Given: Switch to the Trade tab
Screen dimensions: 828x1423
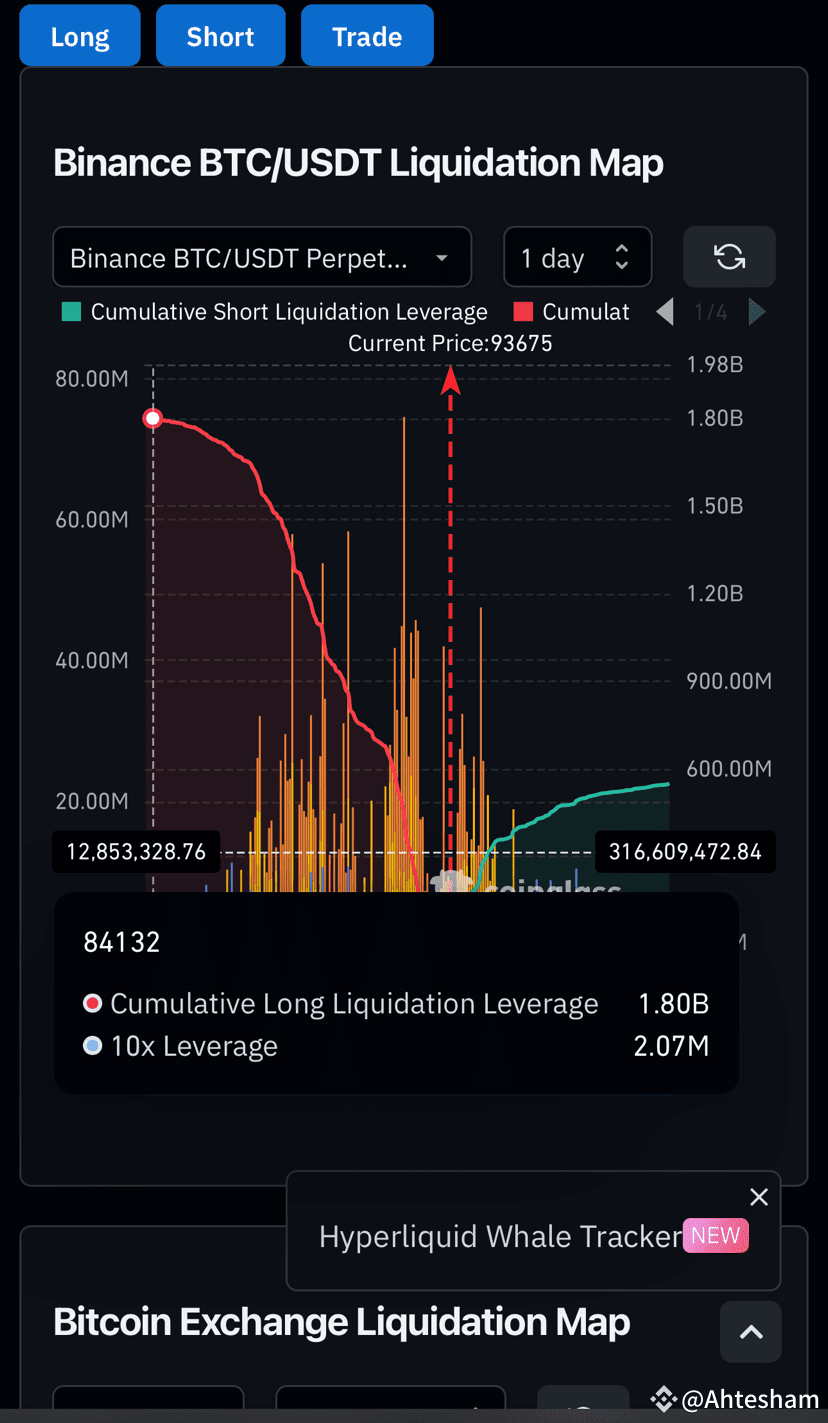Looking at the screenshot, I should 367,35.
